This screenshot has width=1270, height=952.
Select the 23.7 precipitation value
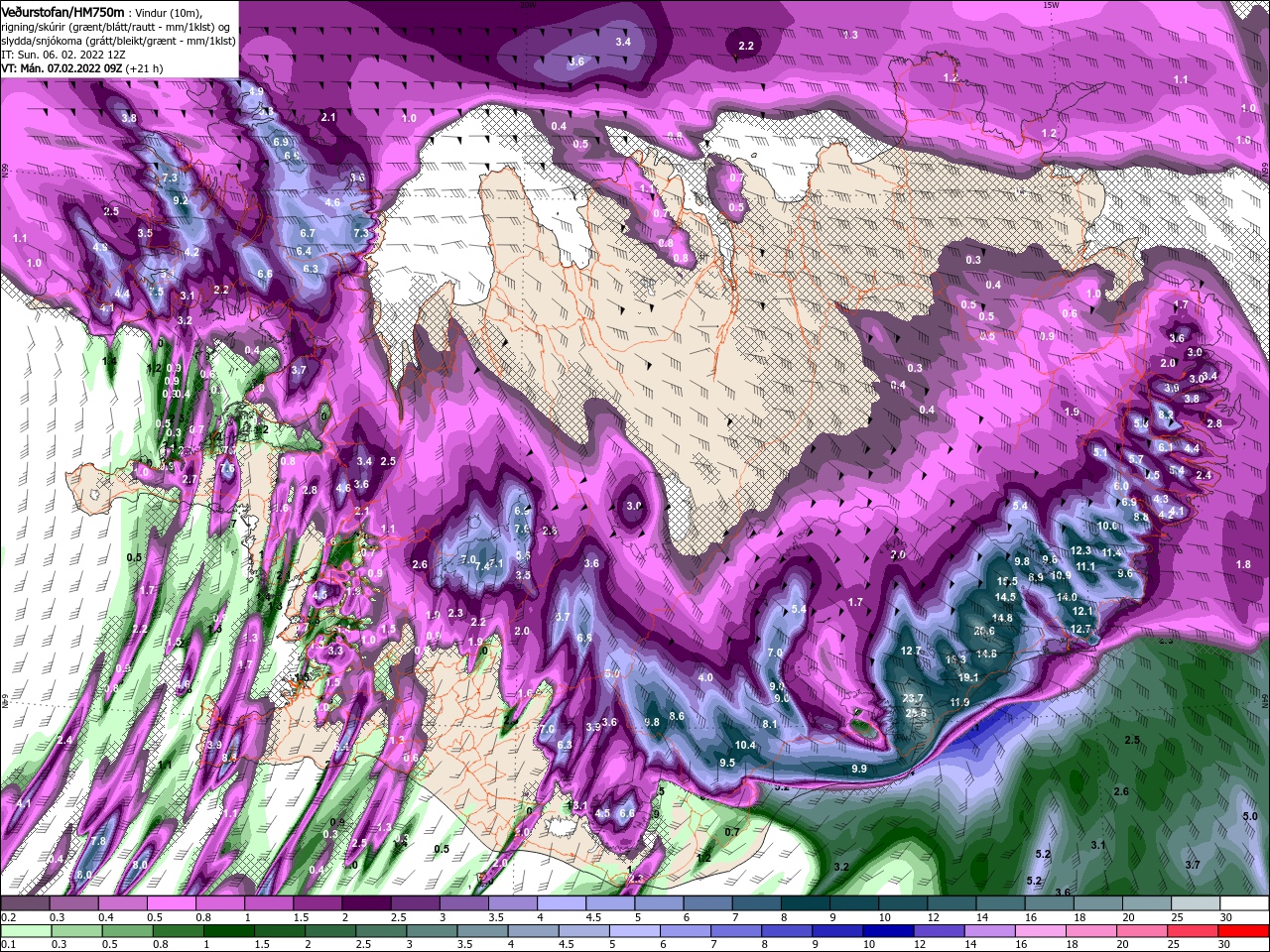[914, 698]
